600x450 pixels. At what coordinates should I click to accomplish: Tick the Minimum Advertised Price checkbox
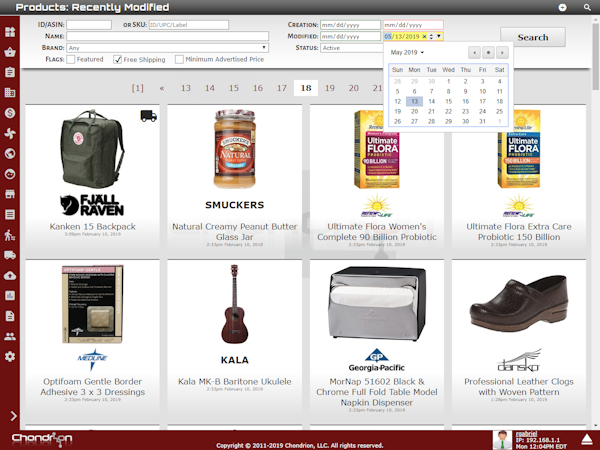coord(179,59)
